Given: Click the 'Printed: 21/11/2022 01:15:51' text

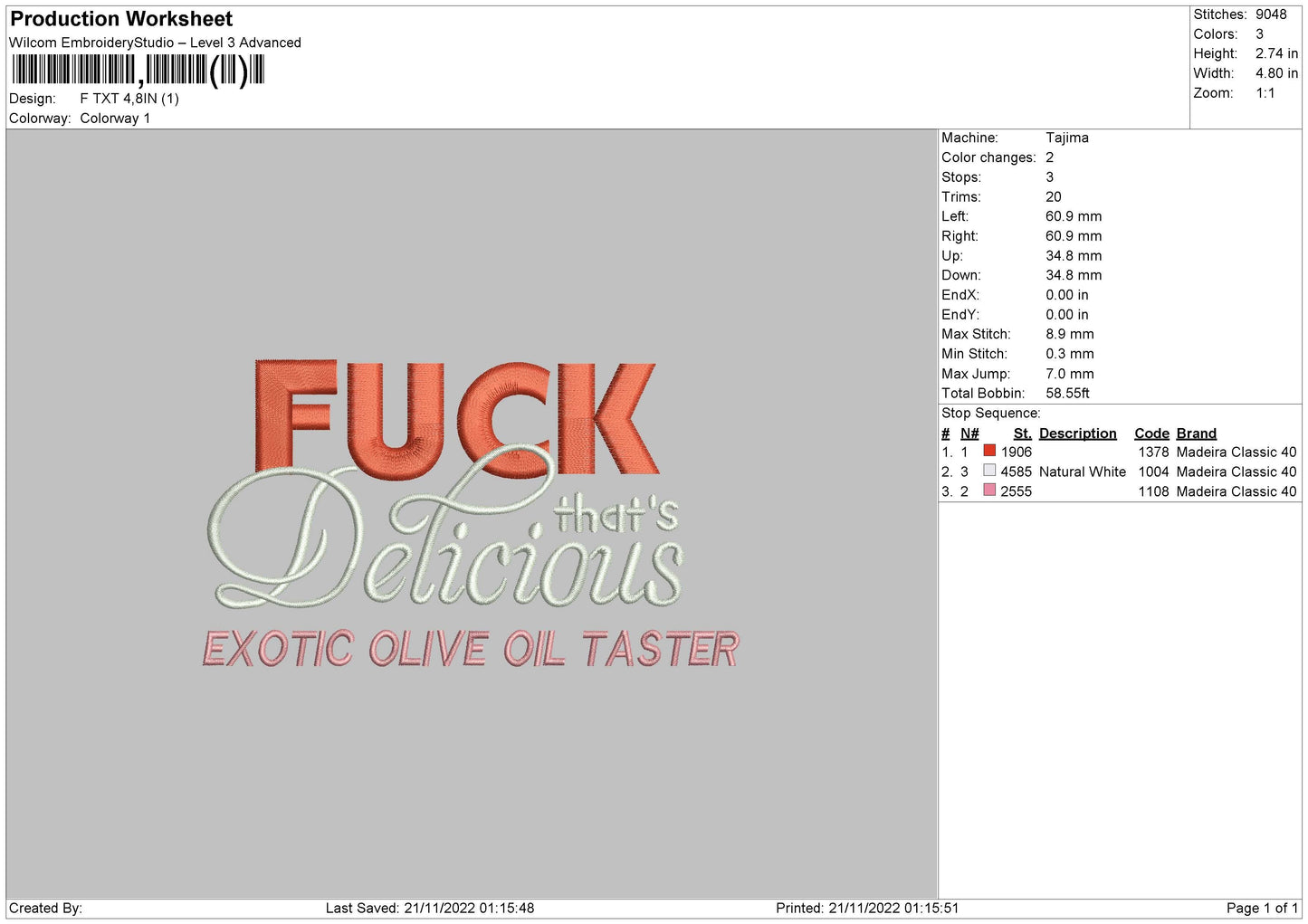Looking at the screenshot, I should click(867, 908).
